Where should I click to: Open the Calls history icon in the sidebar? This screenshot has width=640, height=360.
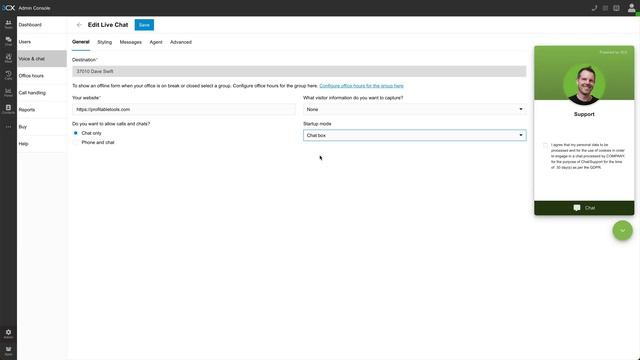[x=8, y=76]
